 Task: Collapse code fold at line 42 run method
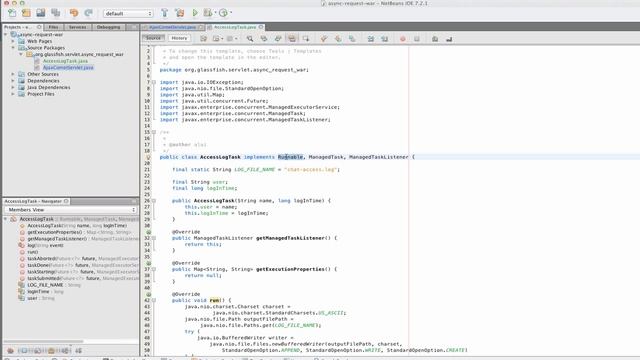[154, 300]
